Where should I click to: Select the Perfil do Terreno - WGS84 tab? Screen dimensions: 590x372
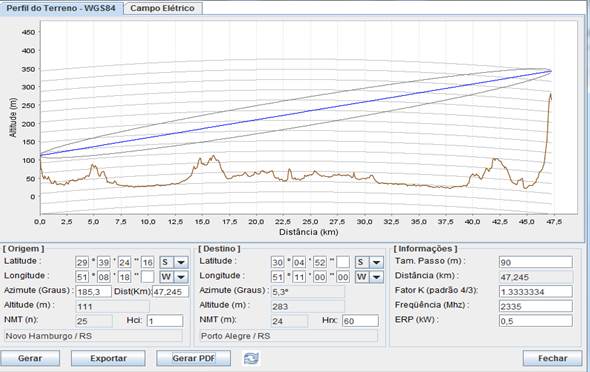point(61,8)
